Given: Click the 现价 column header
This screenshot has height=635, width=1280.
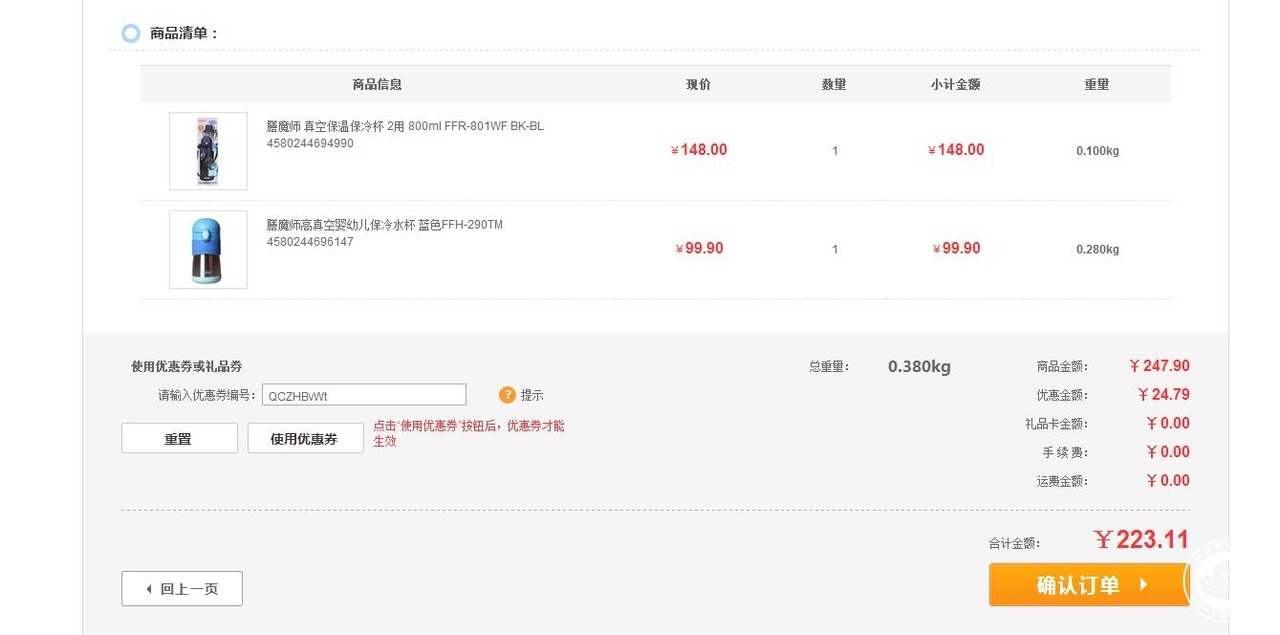Looking at the screenshot, I should (698, 85).
